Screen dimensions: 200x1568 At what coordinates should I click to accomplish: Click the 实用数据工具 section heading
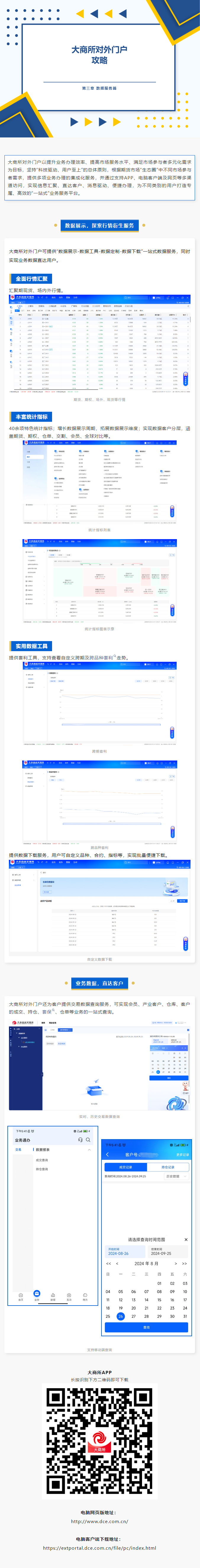click(x=31, y=646)
